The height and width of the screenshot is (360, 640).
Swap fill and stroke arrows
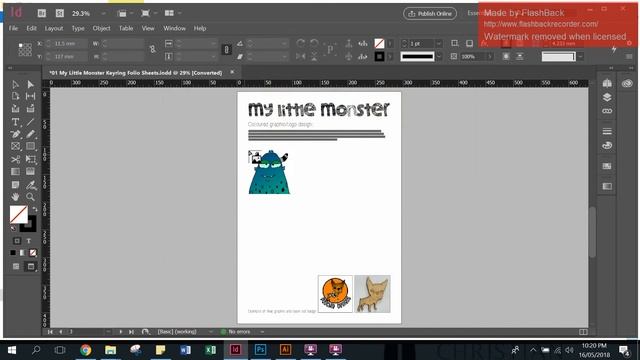[x=35, y=209]
